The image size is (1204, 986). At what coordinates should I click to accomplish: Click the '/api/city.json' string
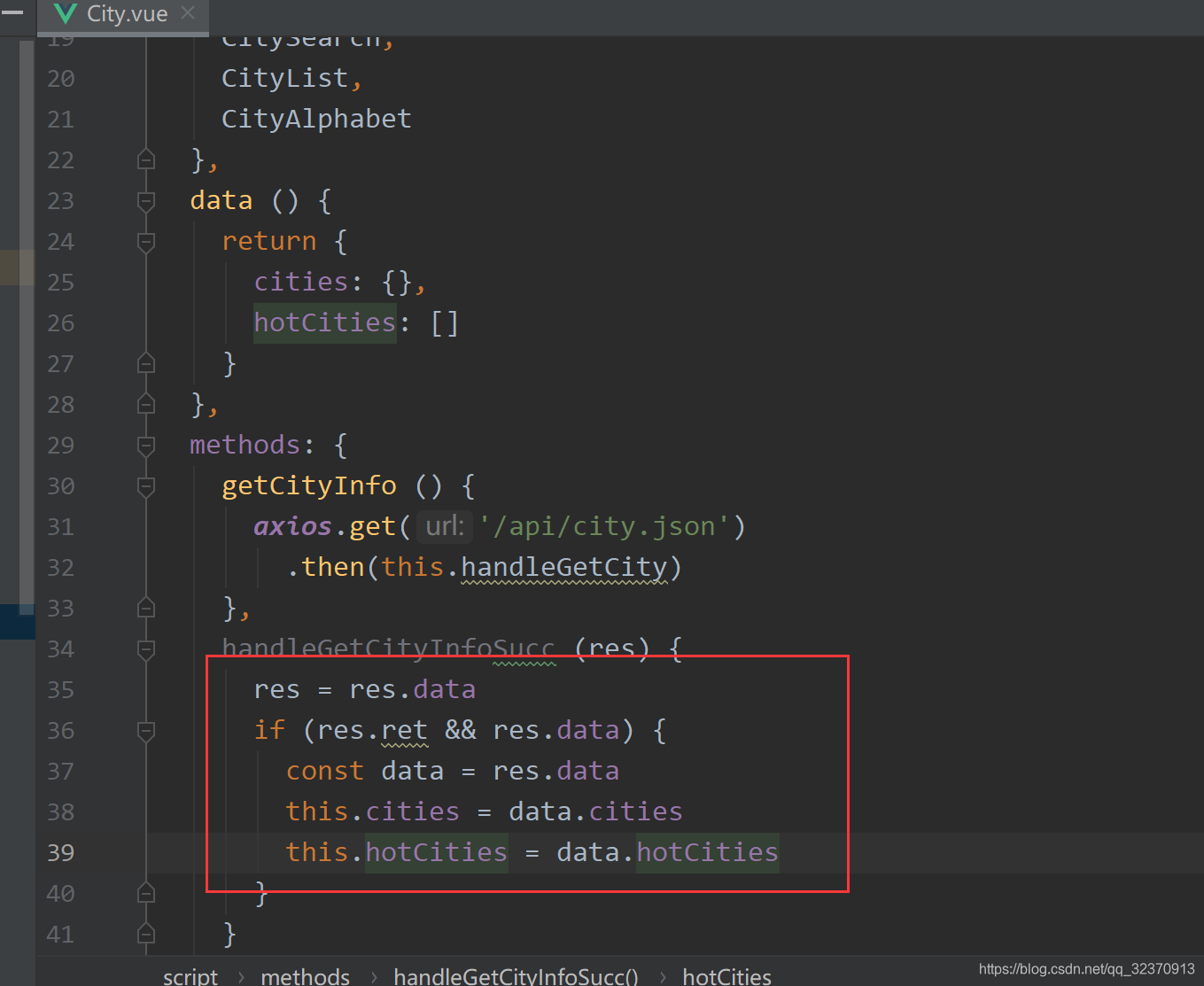click(x=605, y=526)
